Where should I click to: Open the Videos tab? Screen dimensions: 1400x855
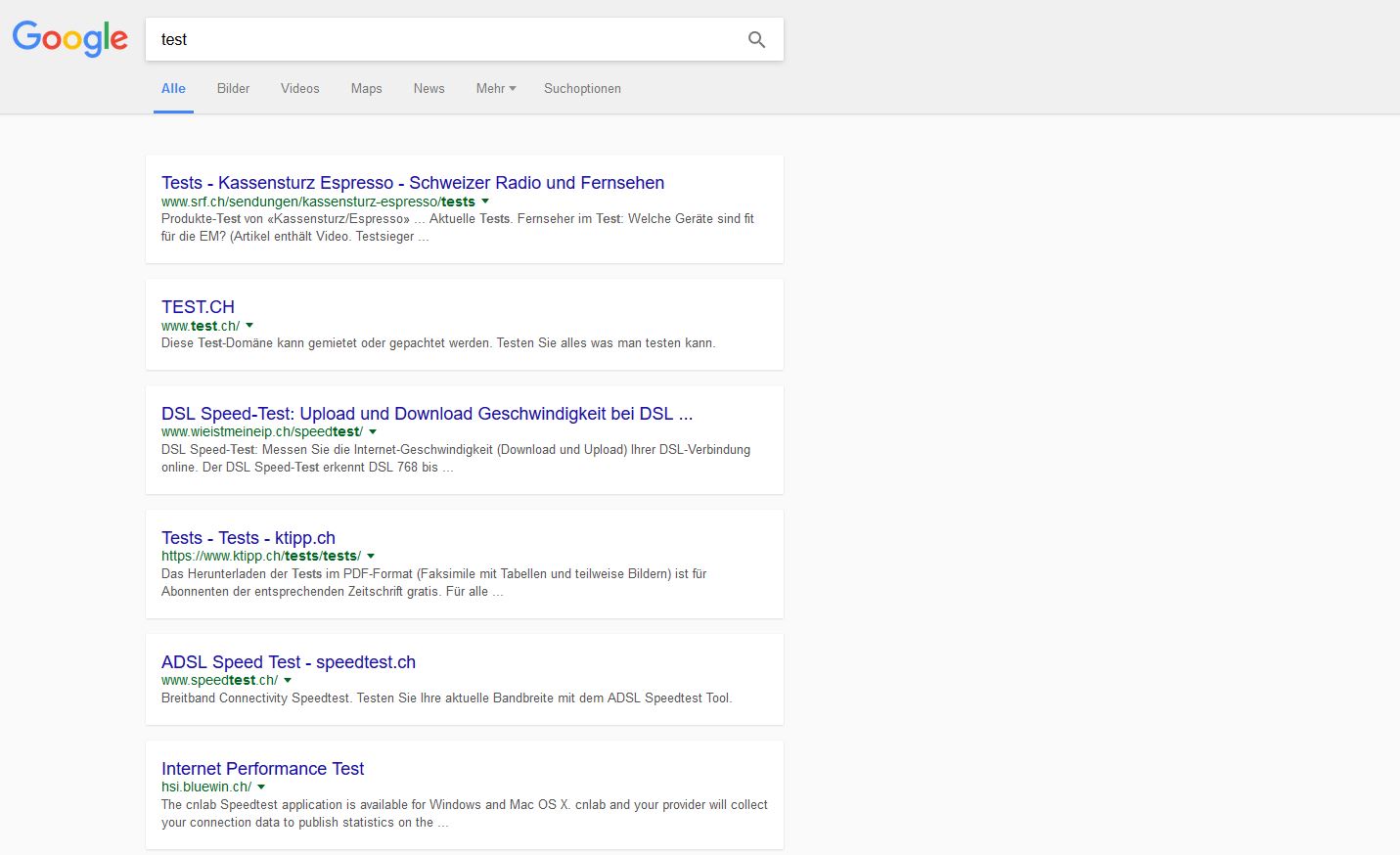click(x=299, y=88)
